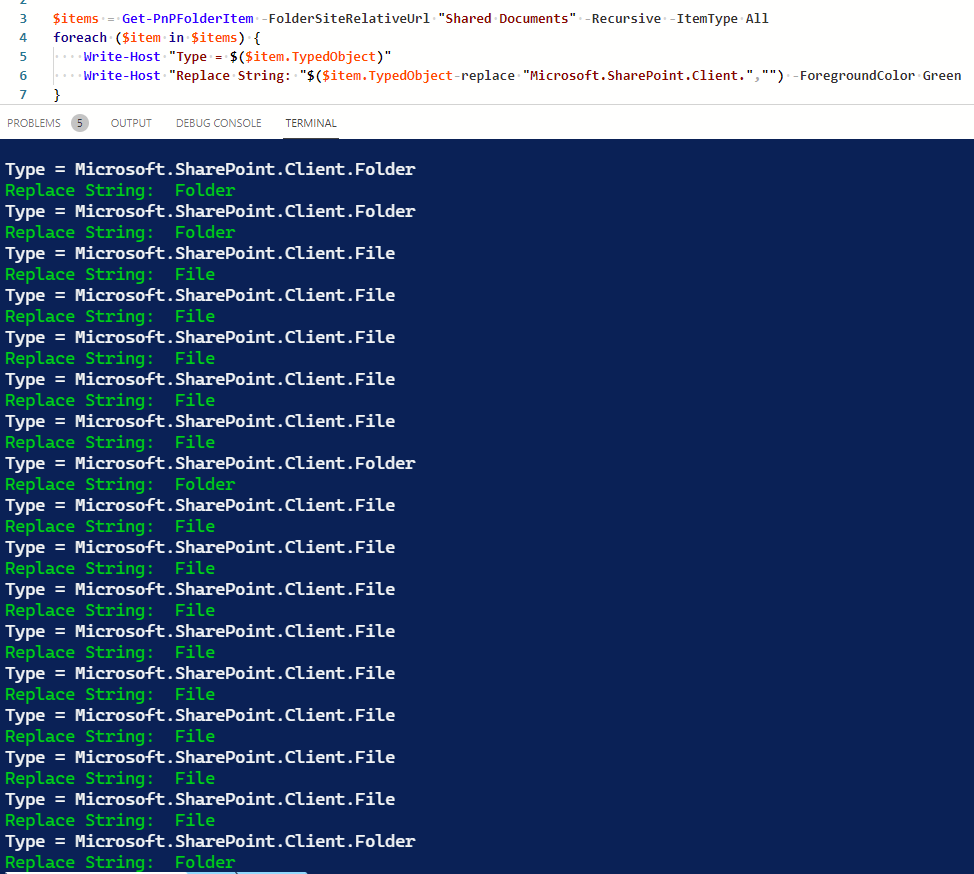Select the first green Replace String output line
Screen dimensions: 974x874
pyautogui.click(x=118, y=190)
